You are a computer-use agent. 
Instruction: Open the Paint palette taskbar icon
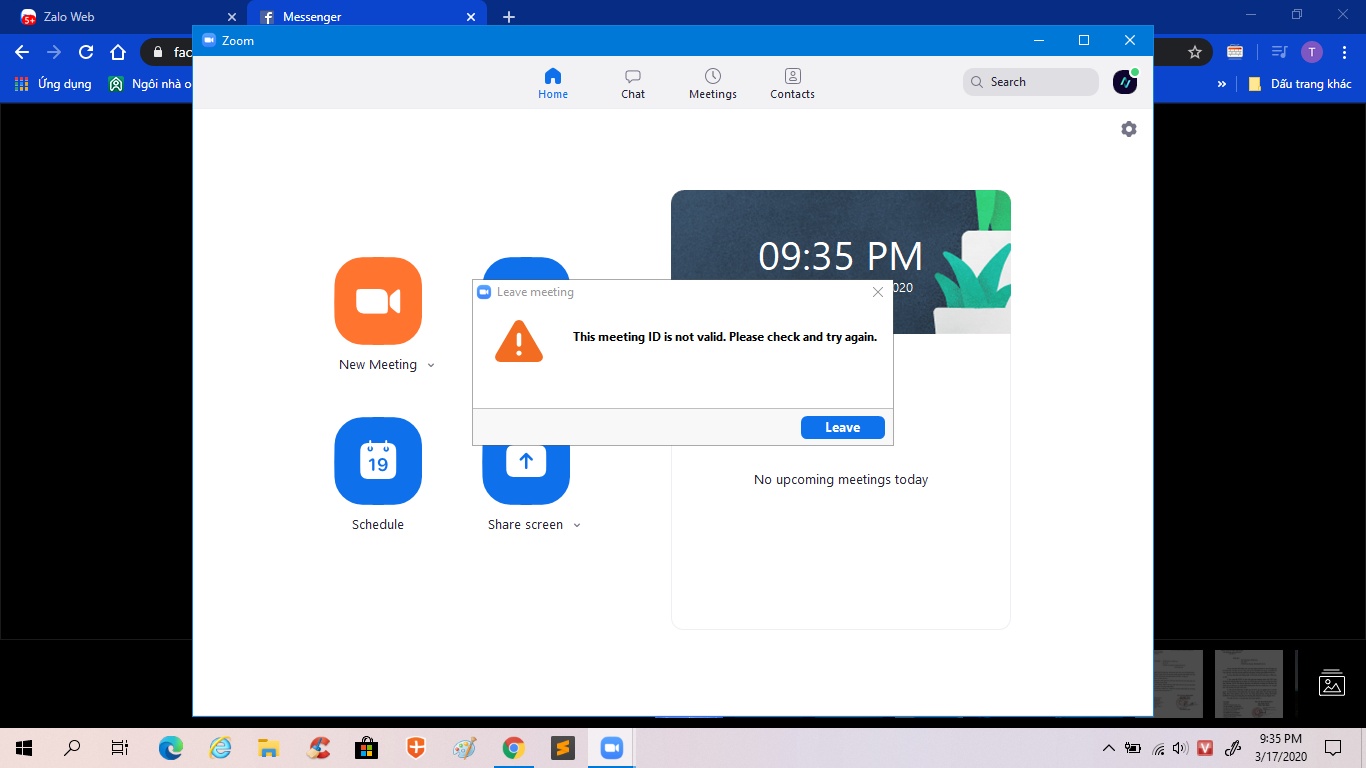465,747
